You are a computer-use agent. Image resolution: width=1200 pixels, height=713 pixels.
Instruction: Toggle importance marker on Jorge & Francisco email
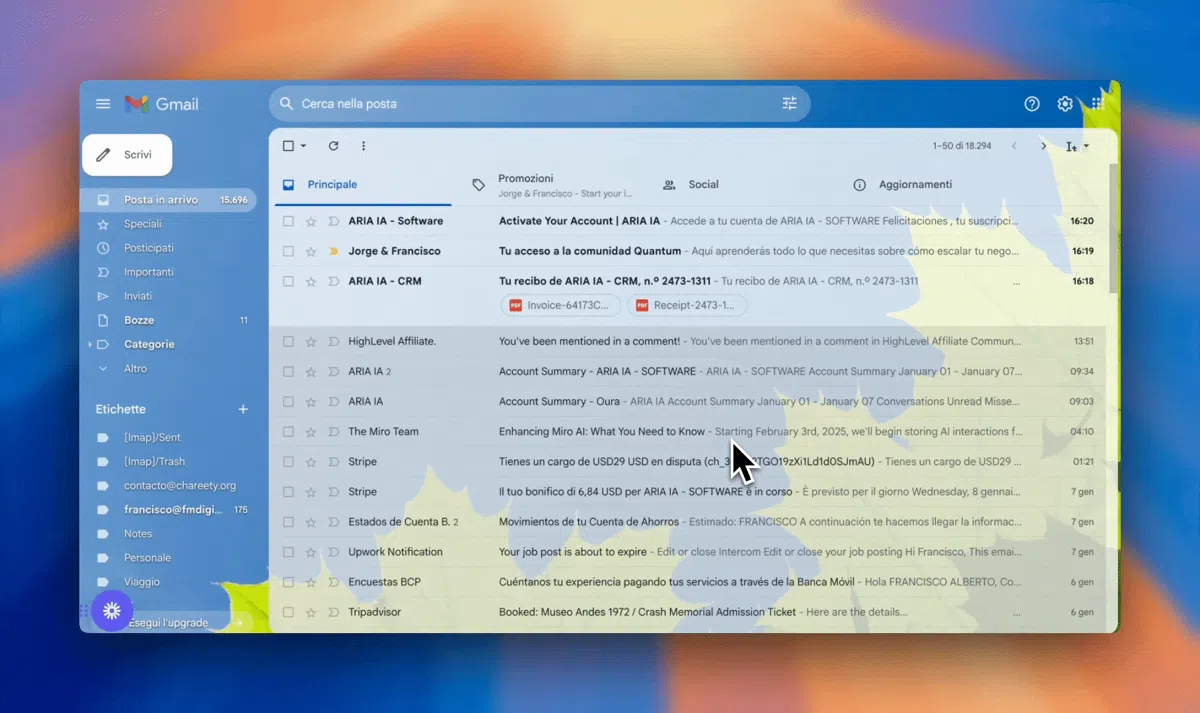pyautogui.click(x=334, y=251)
